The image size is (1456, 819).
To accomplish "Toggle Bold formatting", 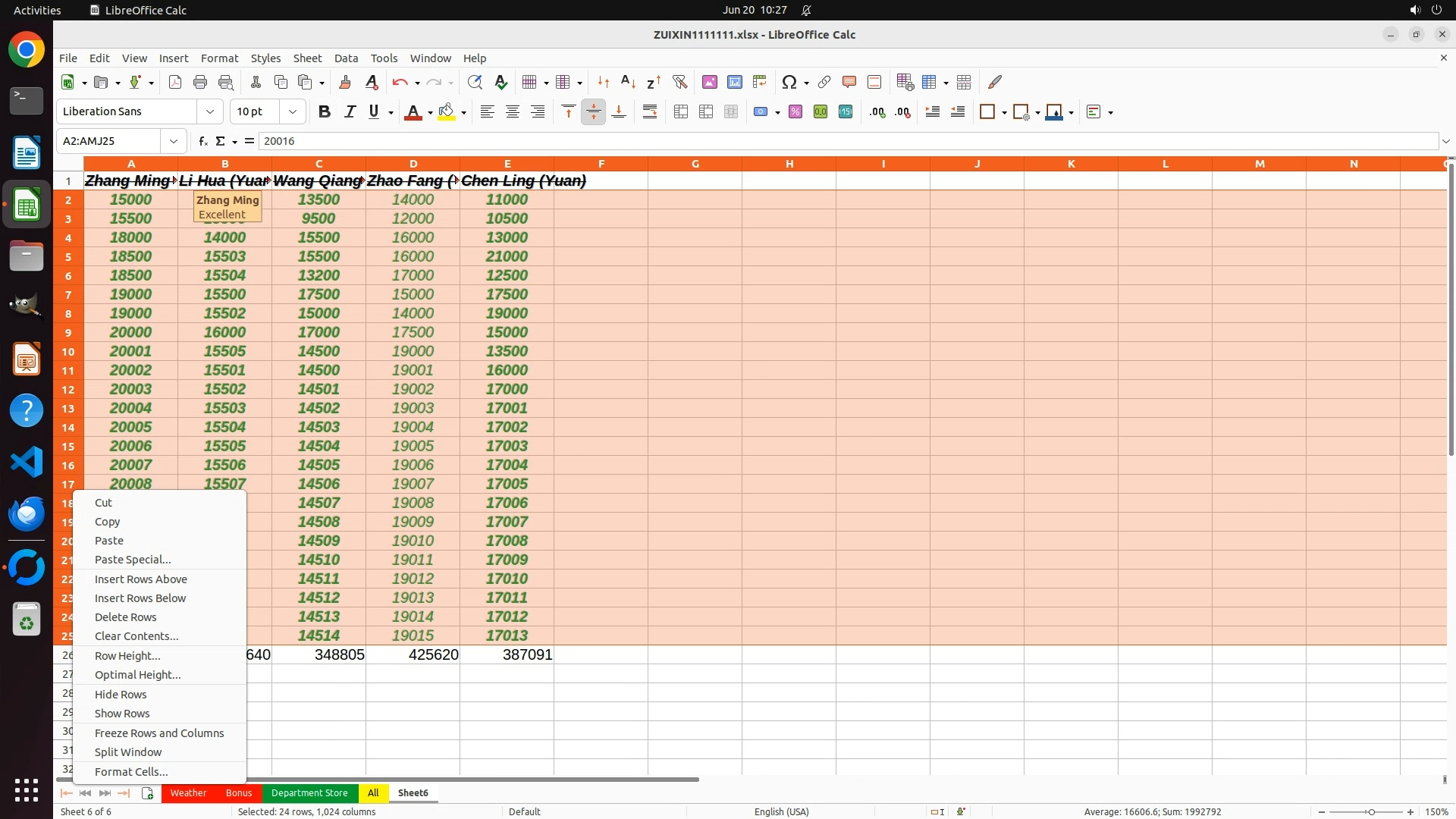I will [x=325, y=111].
